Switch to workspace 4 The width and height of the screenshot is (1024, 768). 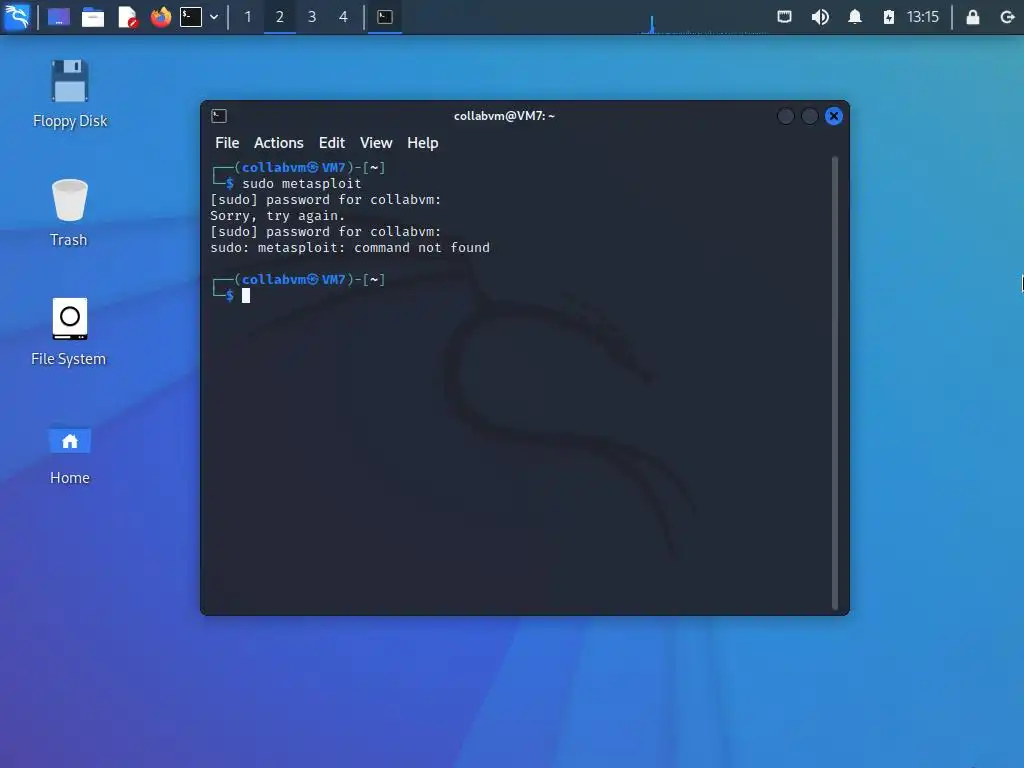(344, 17)
